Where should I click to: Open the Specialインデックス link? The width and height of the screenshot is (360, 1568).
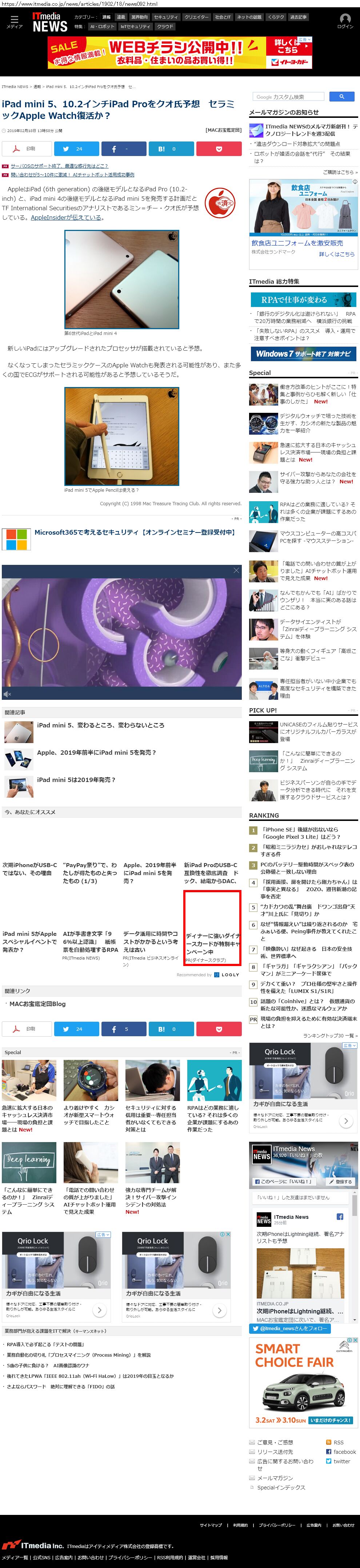[281, 1488]
